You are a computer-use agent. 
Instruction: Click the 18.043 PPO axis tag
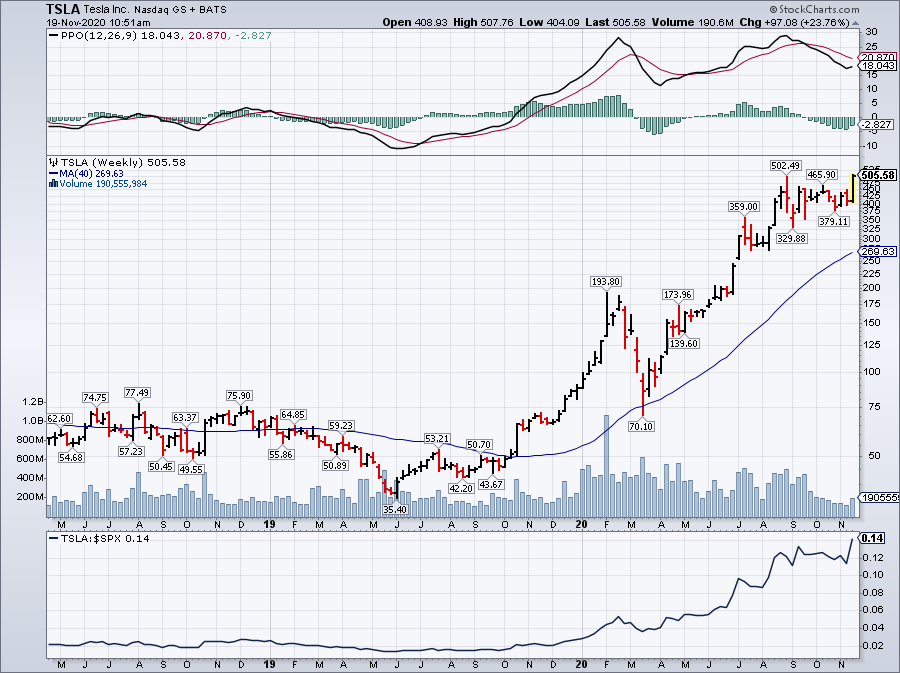[878, 66]
